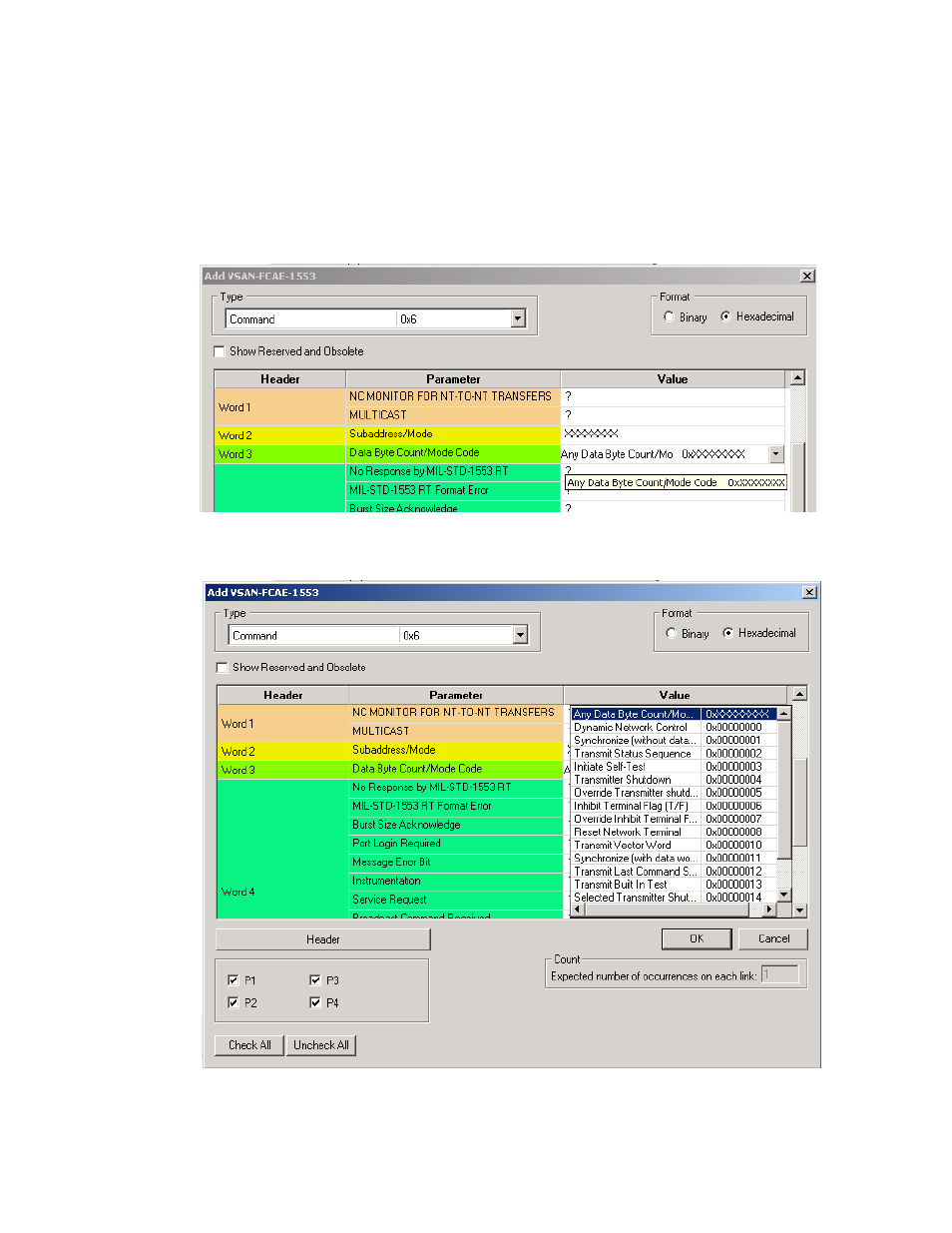Click upper table scroll up arrow

coord(797,378)
